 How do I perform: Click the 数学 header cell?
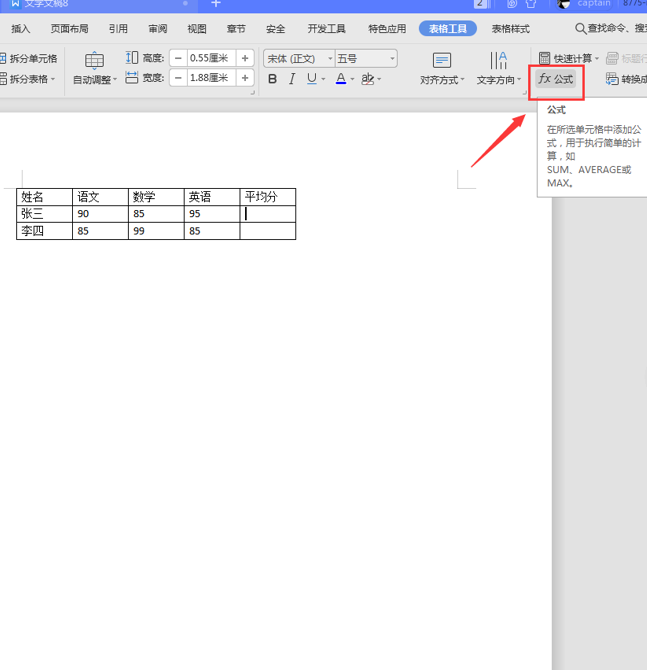[x=156, y=197]
